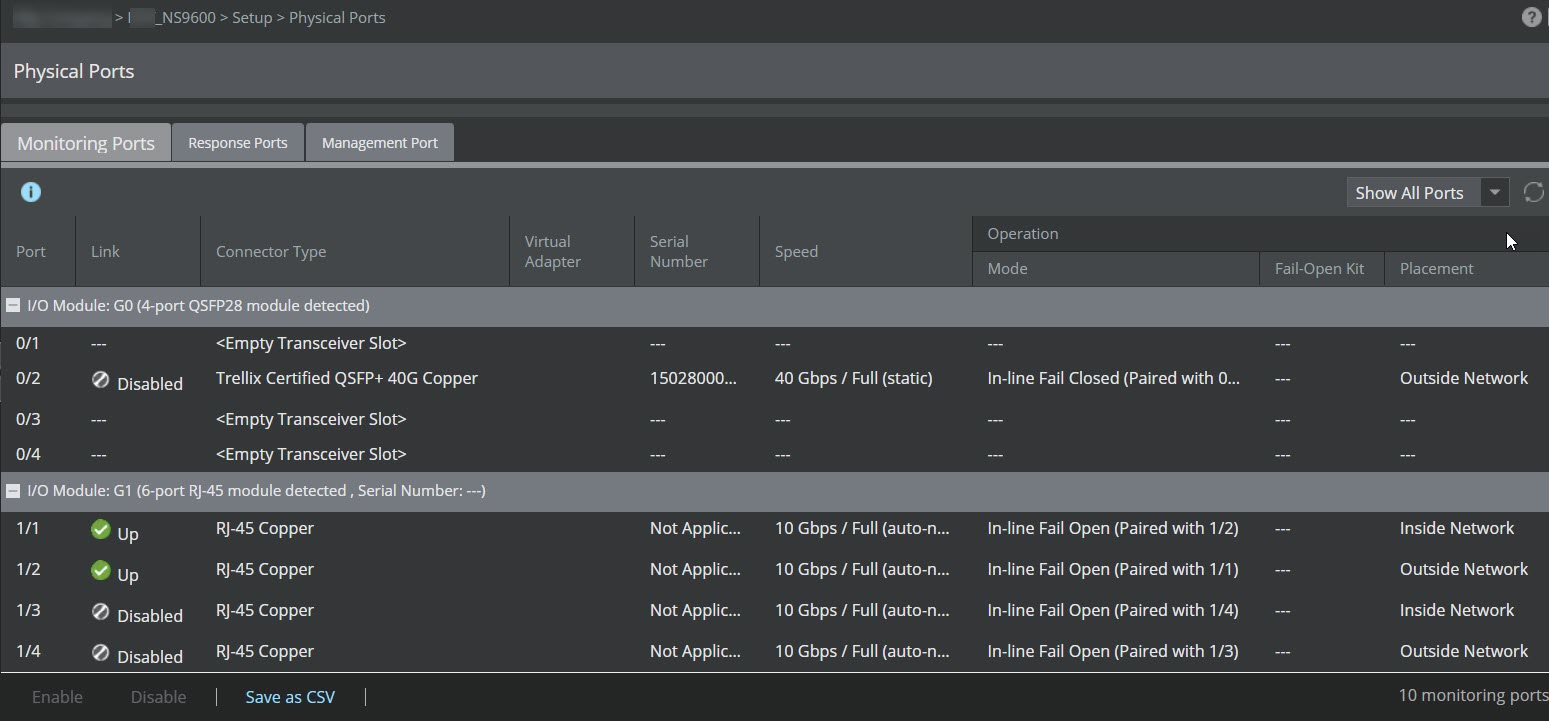Click Save as CSV link
The image size is (1549, 721).
pos(290,697)
